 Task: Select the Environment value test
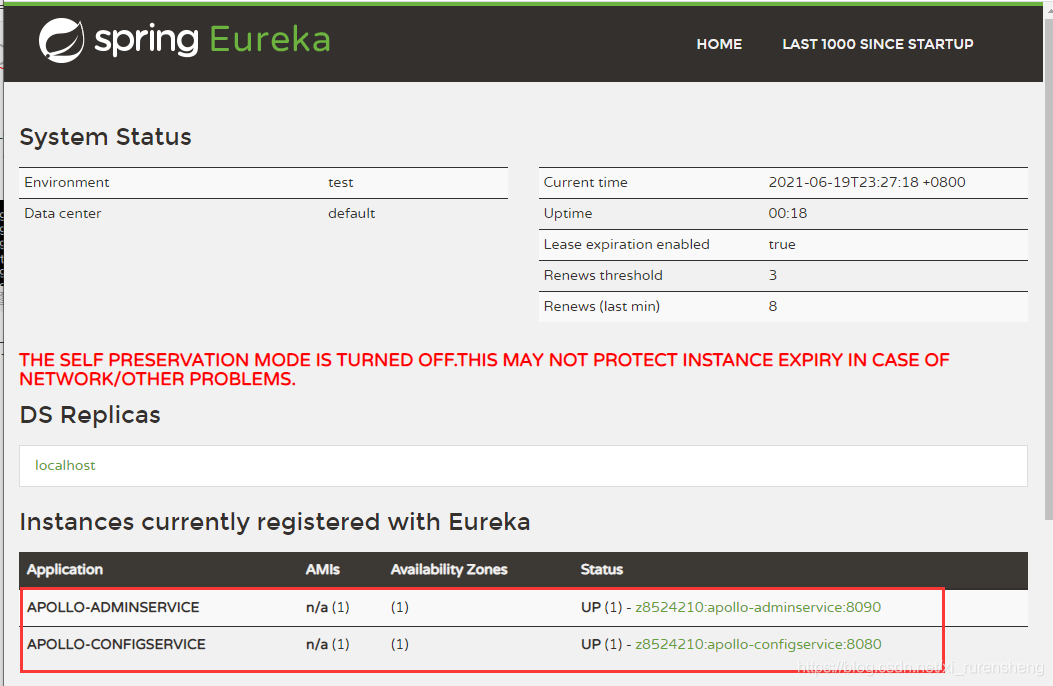pyautogui.click(x=340, y=183)
